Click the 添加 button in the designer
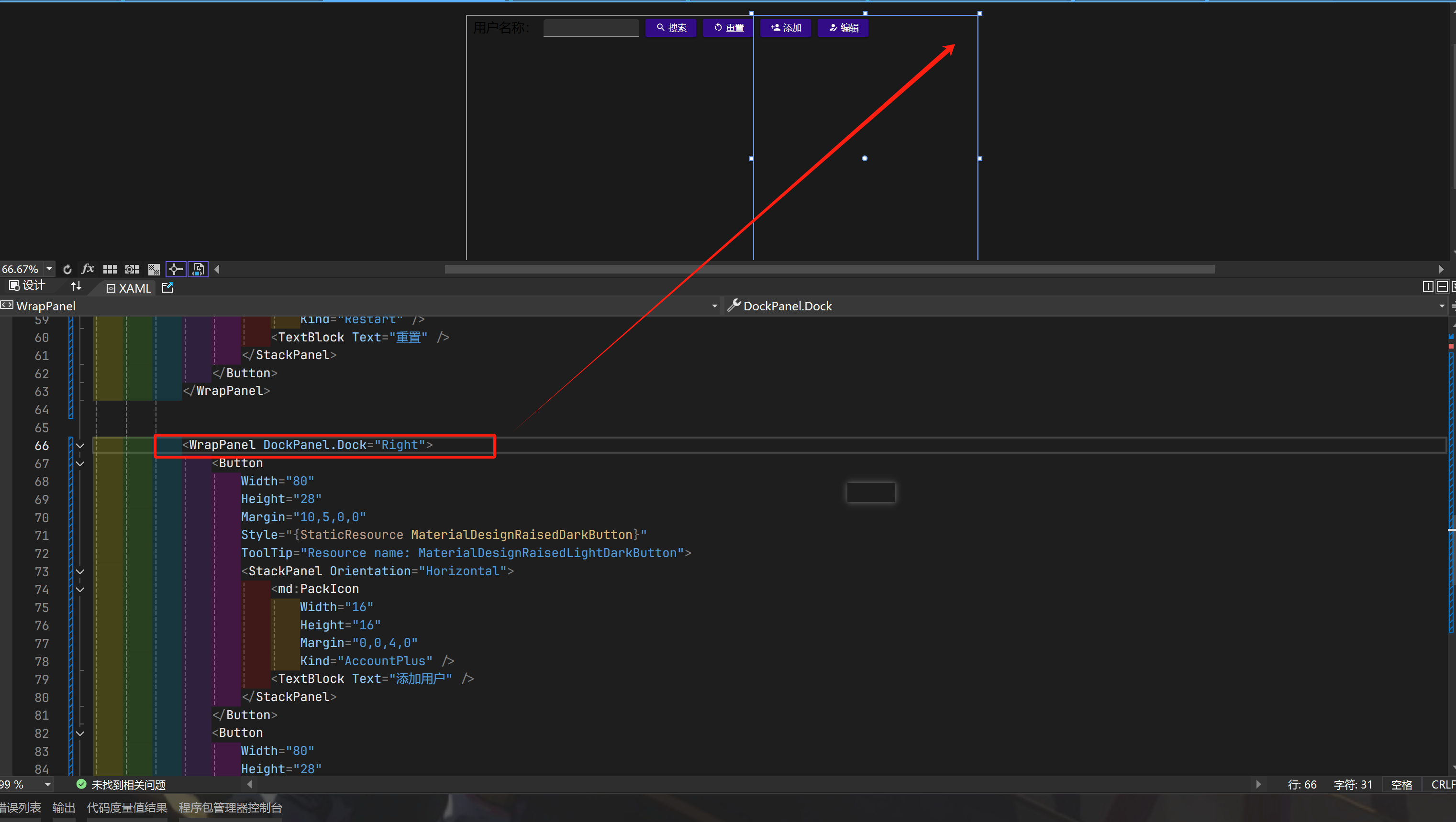 tap(786, 28)
